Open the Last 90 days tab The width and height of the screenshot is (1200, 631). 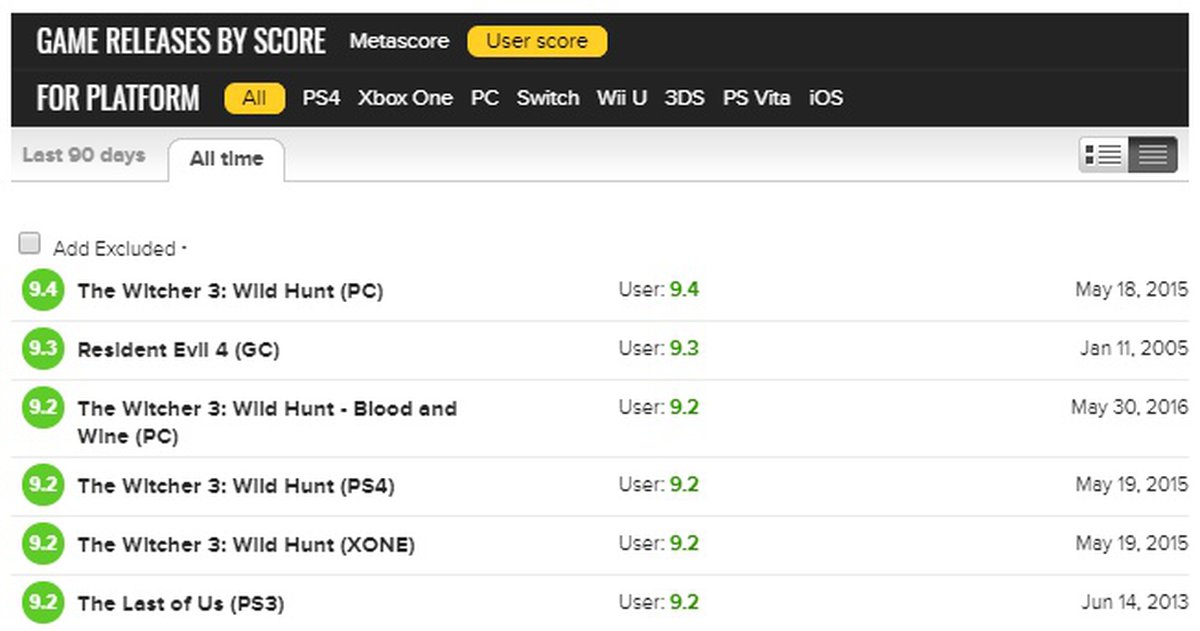(83, 155)
